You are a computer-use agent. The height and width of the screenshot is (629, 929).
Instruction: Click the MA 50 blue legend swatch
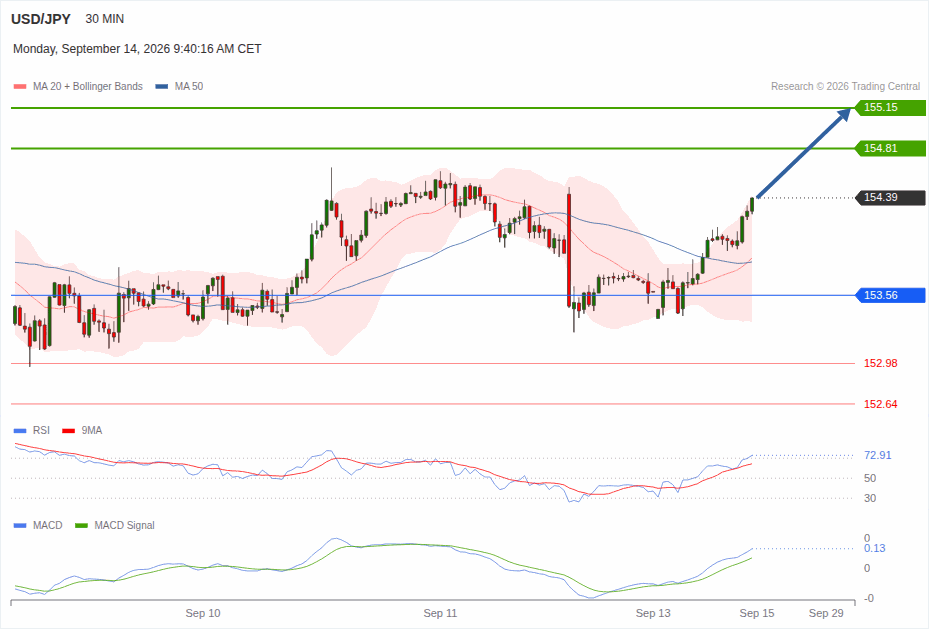tap(162, 86)
